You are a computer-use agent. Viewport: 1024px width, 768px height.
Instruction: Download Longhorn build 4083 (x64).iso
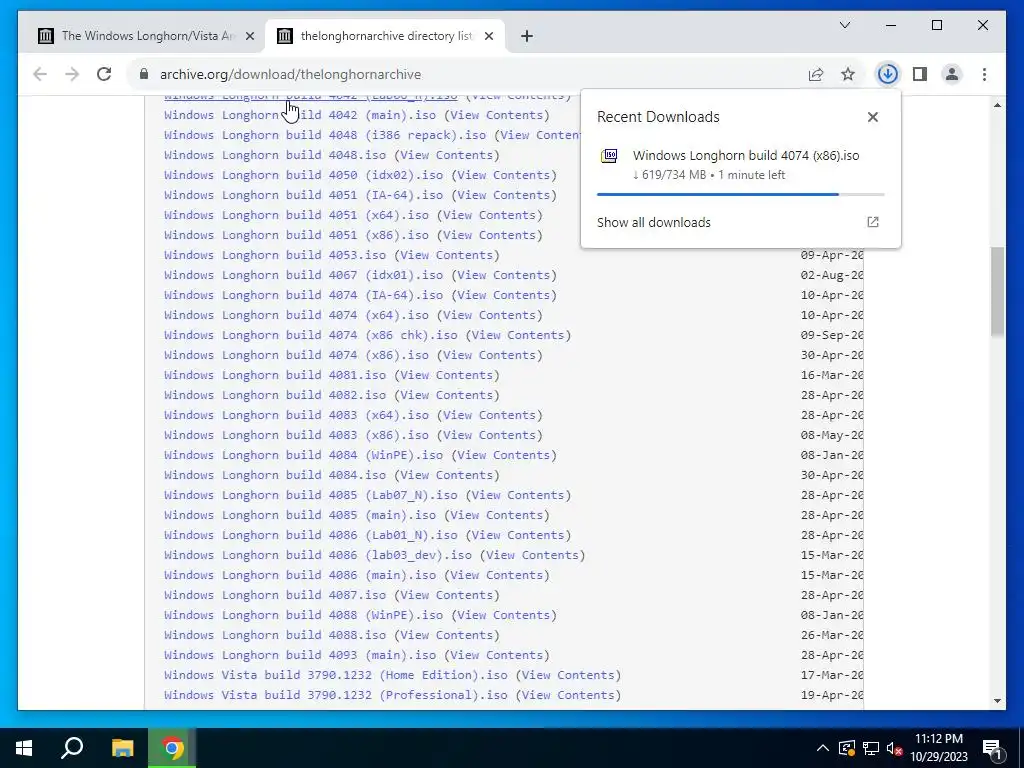296,415
